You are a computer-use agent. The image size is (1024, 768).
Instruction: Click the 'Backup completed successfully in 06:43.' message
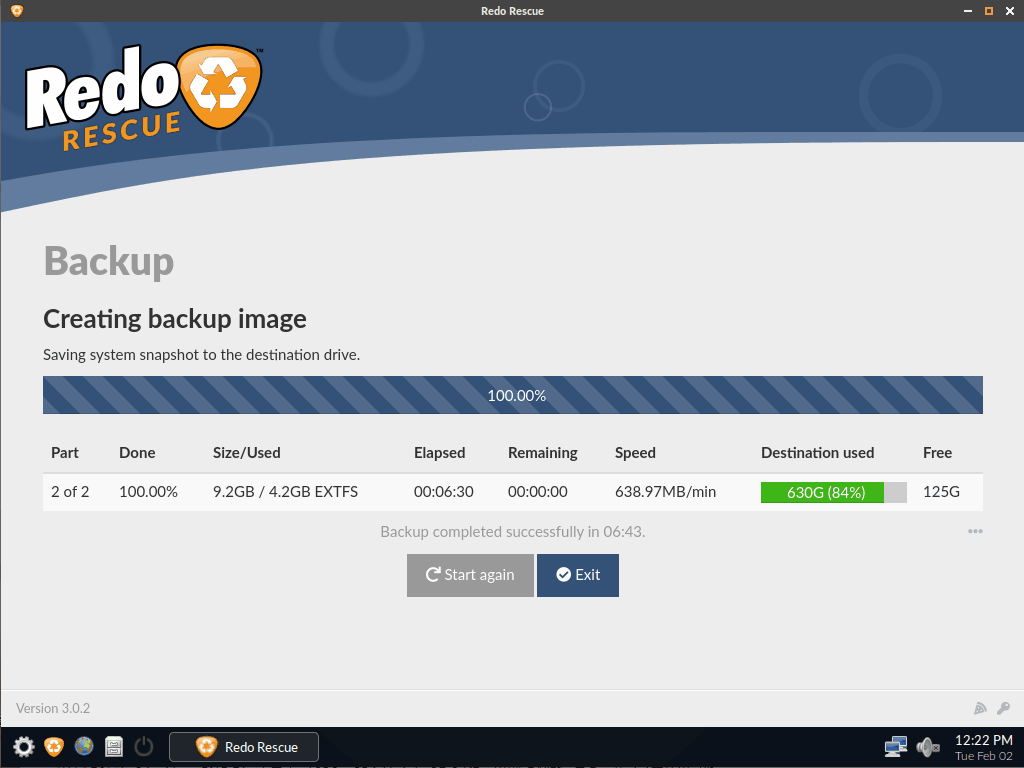click(x=513, y=532)
